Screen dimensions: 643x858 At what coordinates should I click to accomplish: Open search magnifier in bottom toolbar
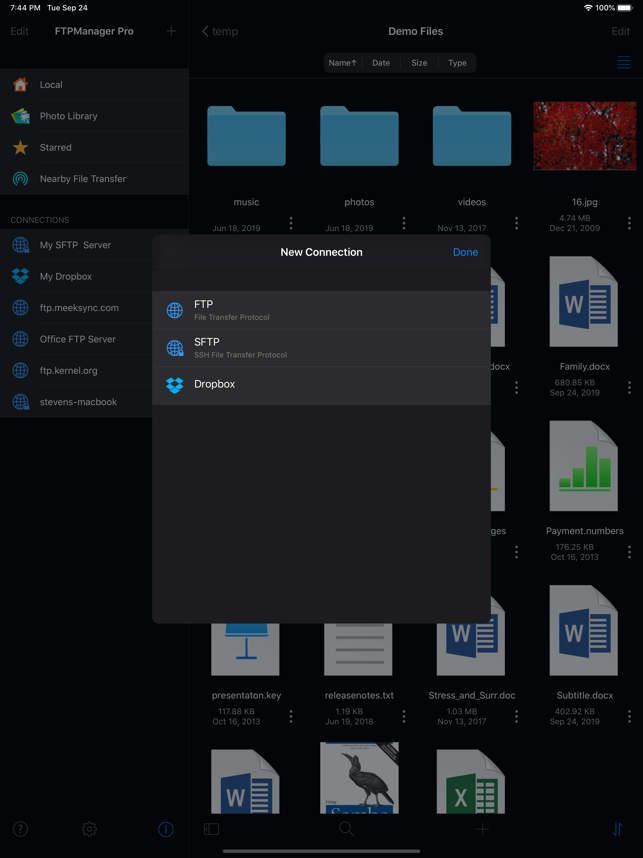coord(346,829)
